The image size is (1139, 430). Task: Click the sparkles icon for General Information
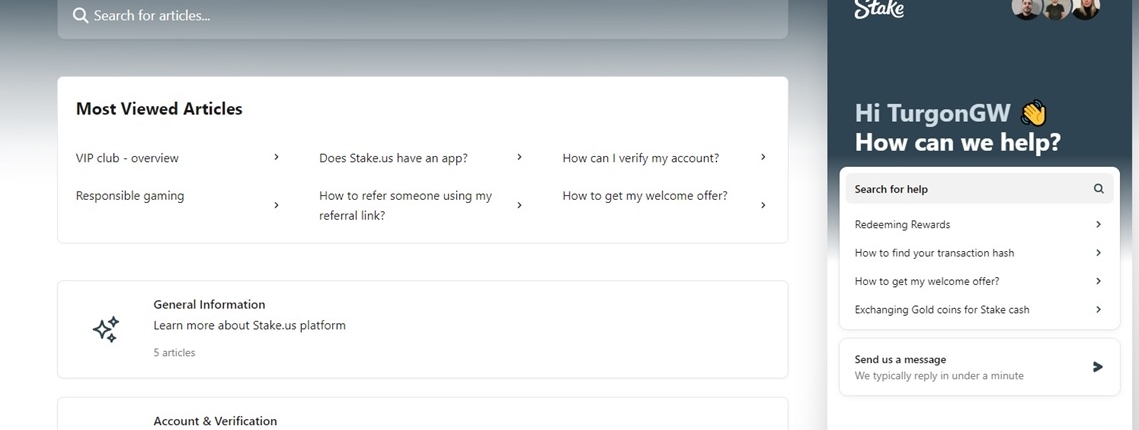click(x=105, y=329)
